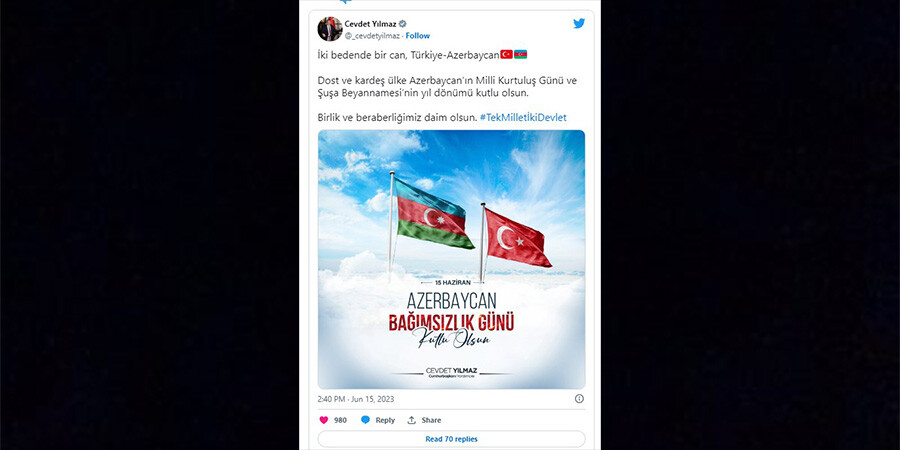900x450 pixels.
Task: Click the tweet text about Milli Kurtuluş Günü
Action: (447, 86)
